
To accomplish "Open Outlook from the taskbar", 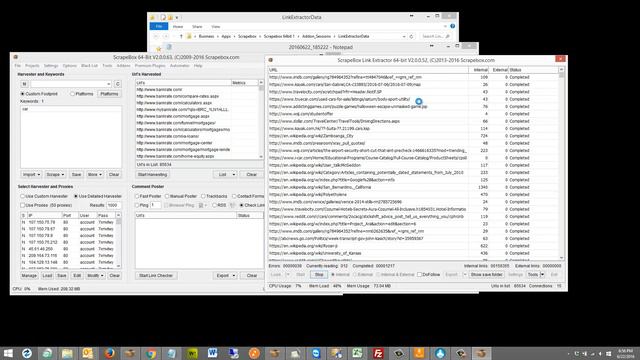I will click(x=88, y=353).
